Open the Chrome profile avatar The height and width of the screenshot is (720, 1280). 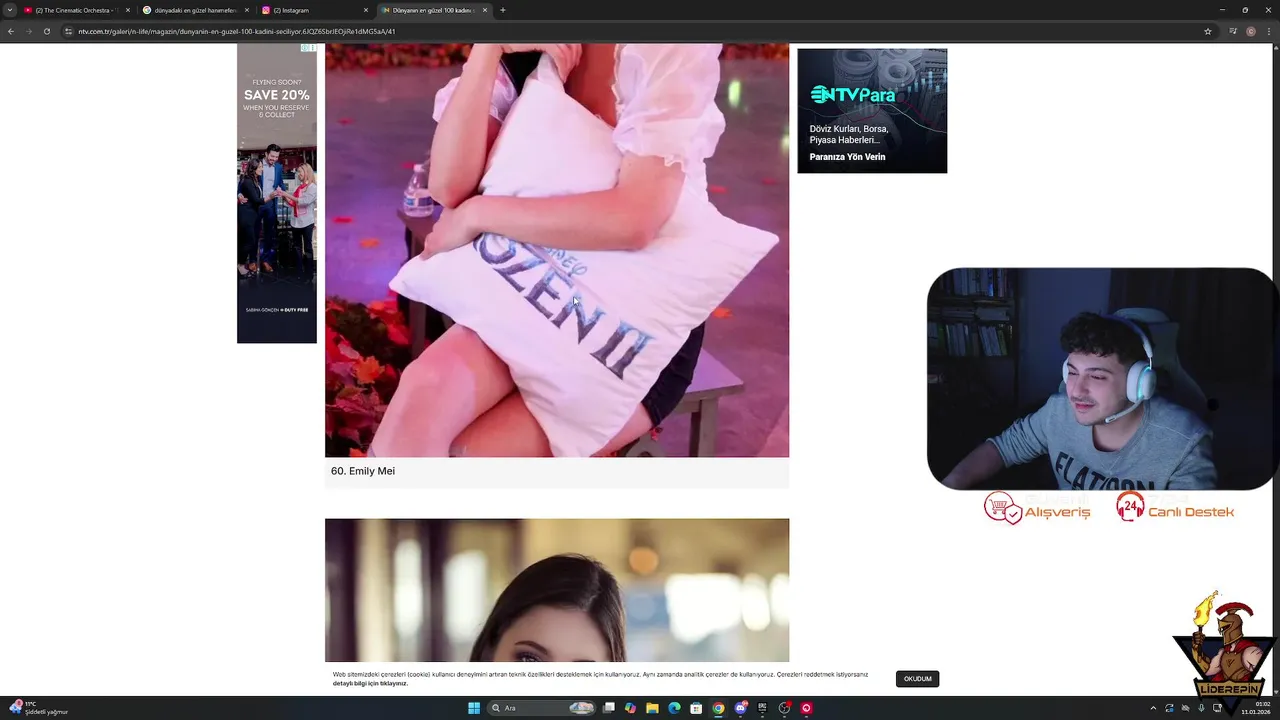pyautogui.click(x=1251, y=31)
